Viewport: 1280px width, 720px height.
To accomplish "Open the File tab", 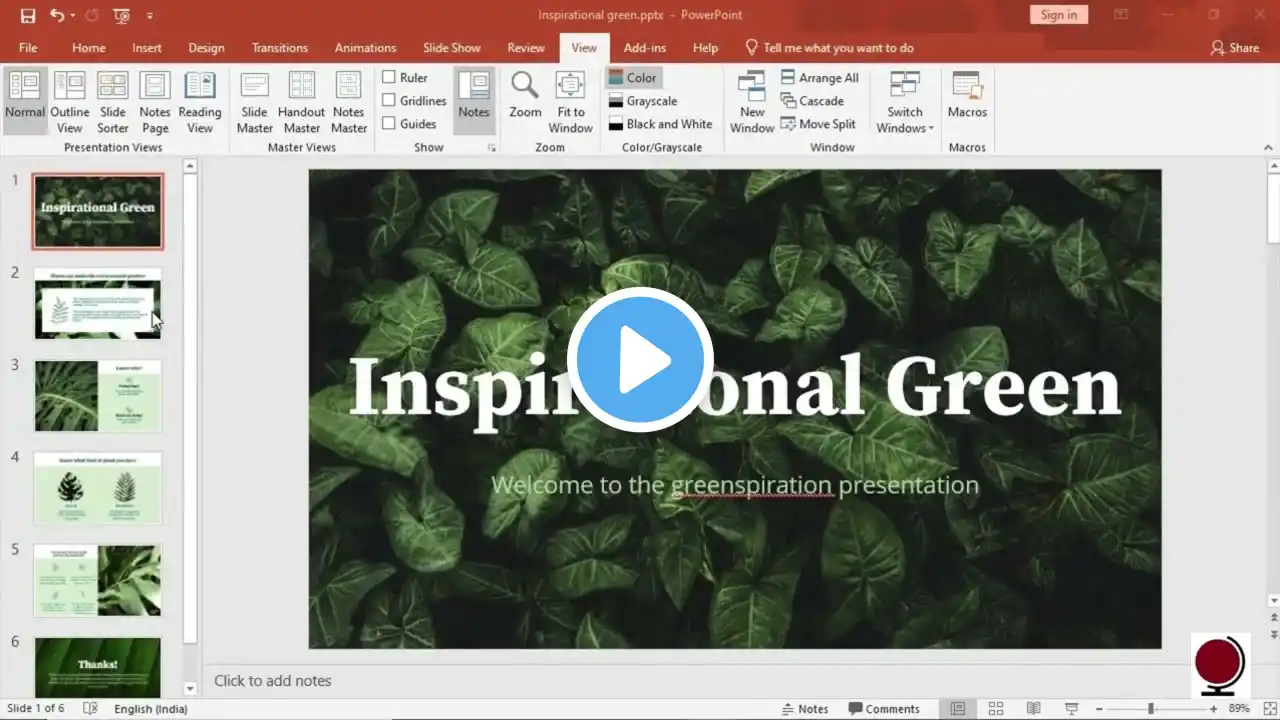I will 28,47.
